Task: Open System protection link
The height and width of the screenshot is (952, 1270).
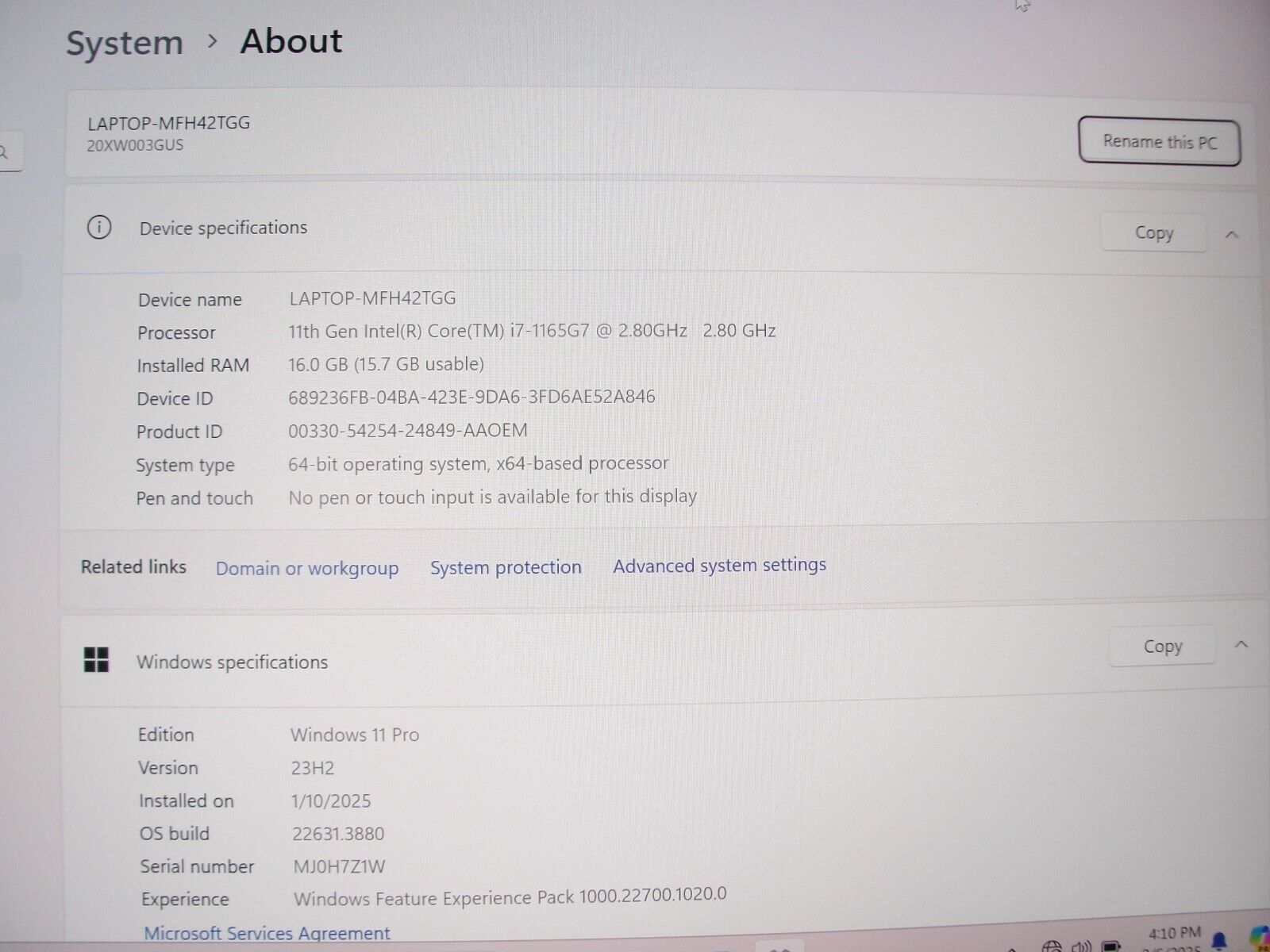Action: coord(506,567)
